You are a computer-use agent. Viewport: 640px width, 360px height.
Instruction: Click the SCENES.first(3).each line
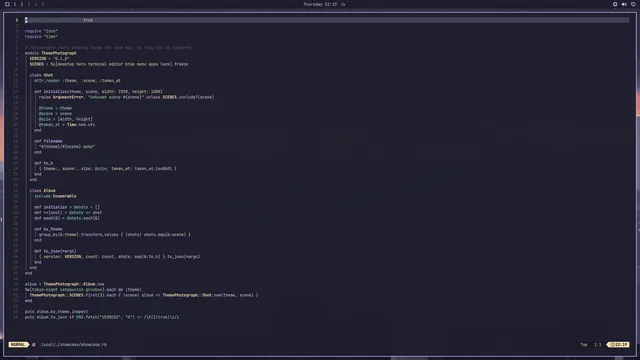[144, 295]
